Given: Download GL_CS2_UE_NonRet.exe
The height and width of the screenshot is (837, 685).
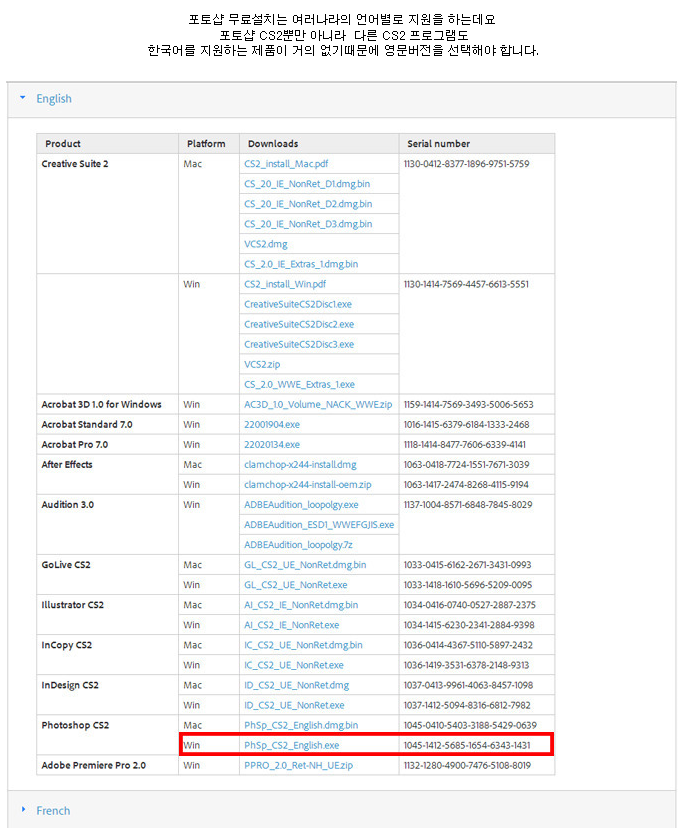Looking at the screenshot, I should click(296, 585).
